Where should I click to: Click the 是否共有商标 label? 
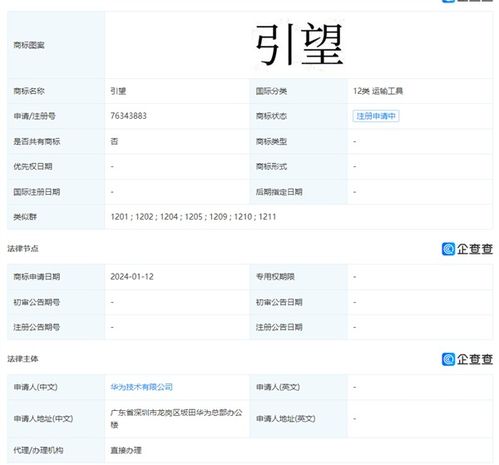(37, 141)
